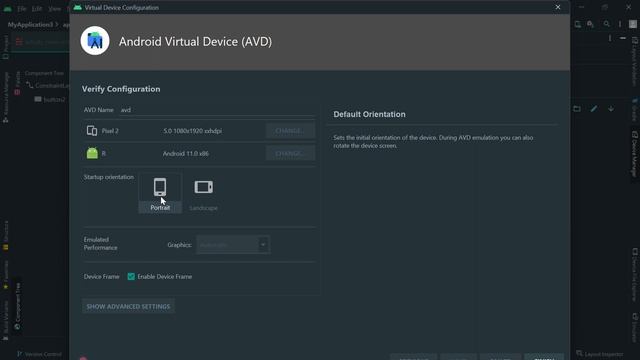Toggle Enable Device Frame checkbox
640x360 pixels.
pos(131,276)
